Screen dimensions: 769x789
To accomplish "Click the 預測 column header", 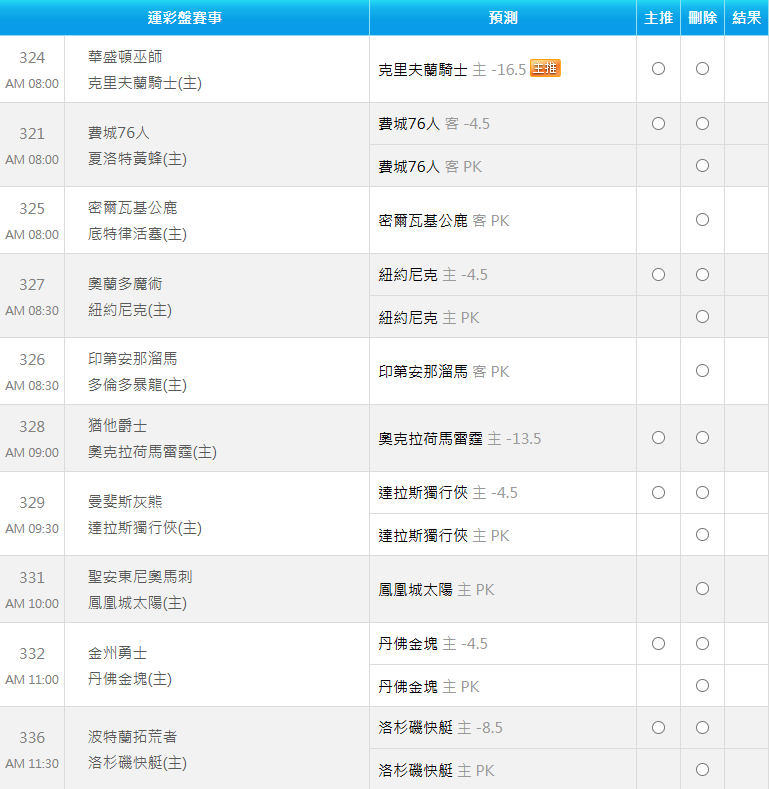I will (x=503, y=18).
